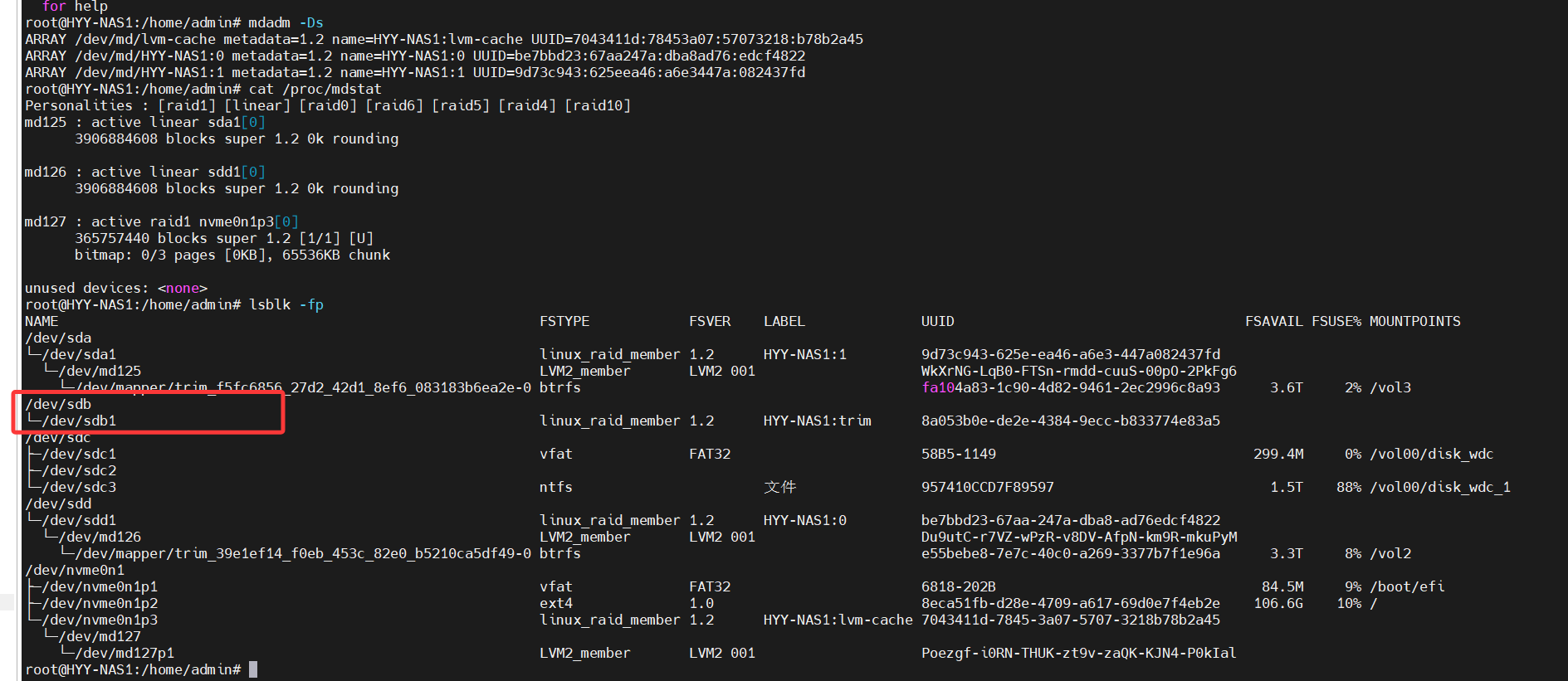Click the /vol3 mount point

(1390, 387)
